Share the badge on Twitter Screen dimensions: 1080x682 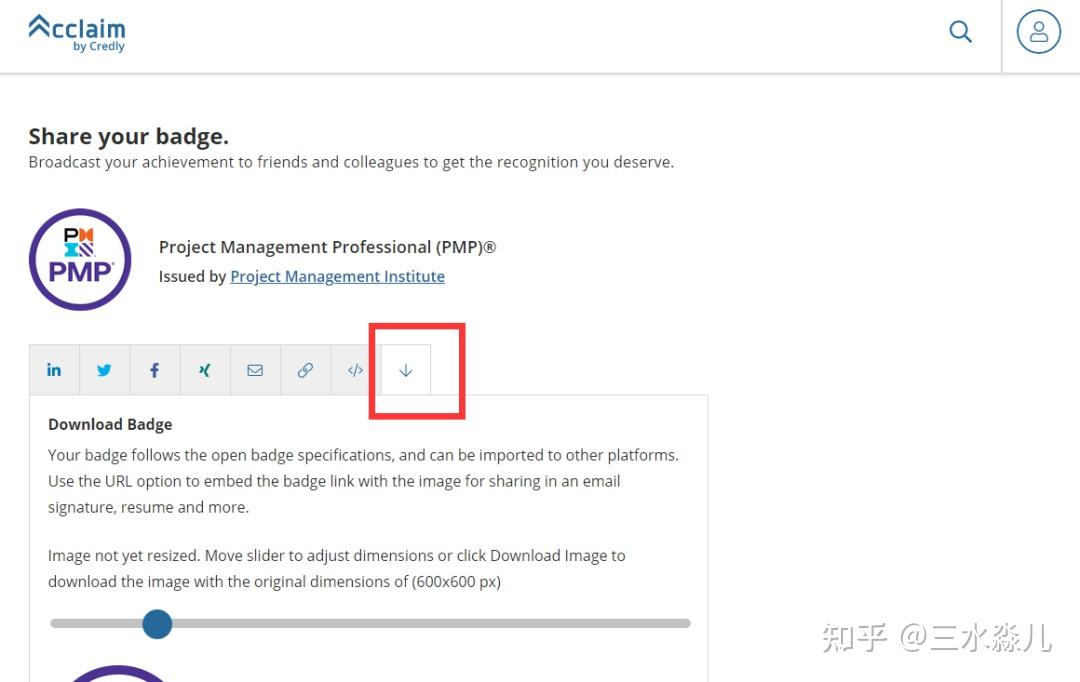pos(104,369)
